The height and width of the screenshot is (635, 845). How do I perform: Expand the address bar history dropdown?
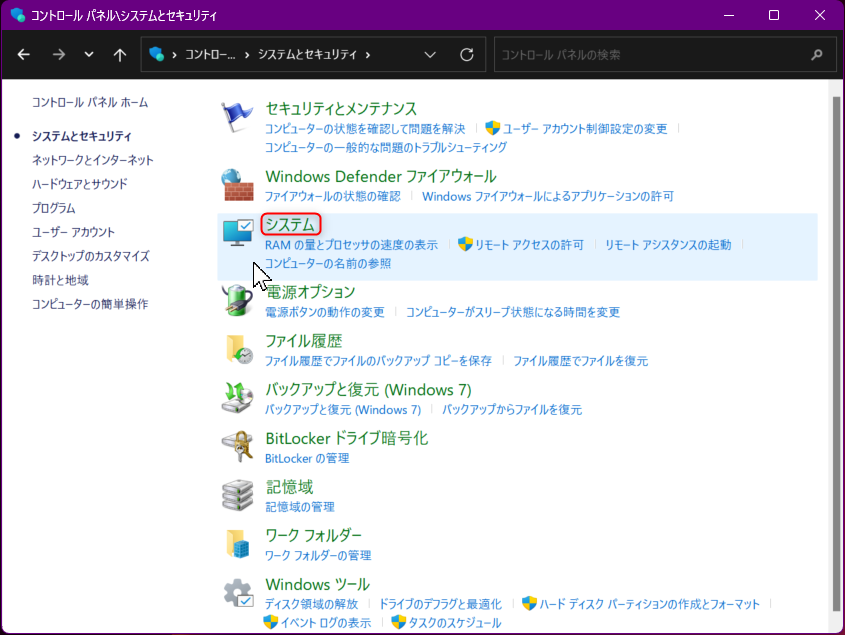pos(430,54)
